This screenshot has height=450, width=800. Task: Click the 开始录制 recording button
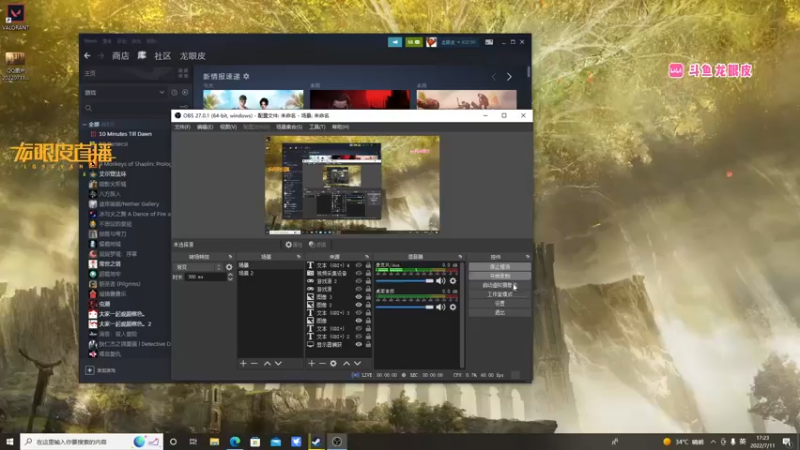(499, 276)
